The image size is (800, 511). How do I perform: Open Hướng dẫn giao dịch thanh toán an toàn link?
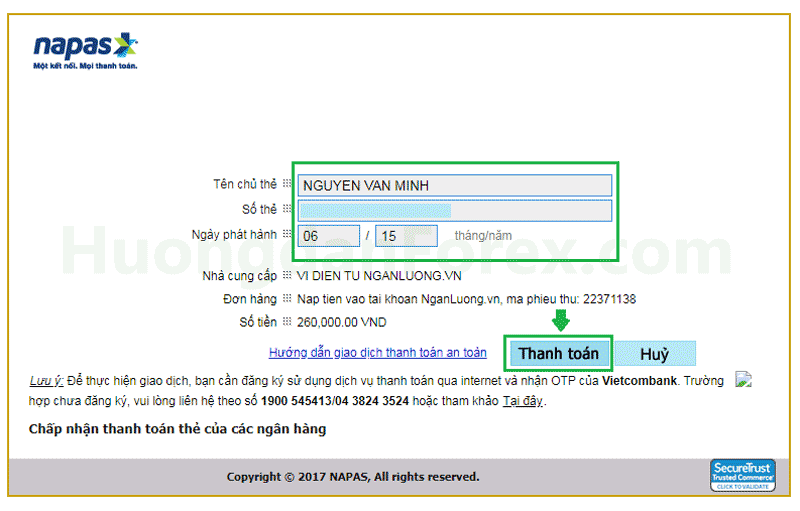378,352
